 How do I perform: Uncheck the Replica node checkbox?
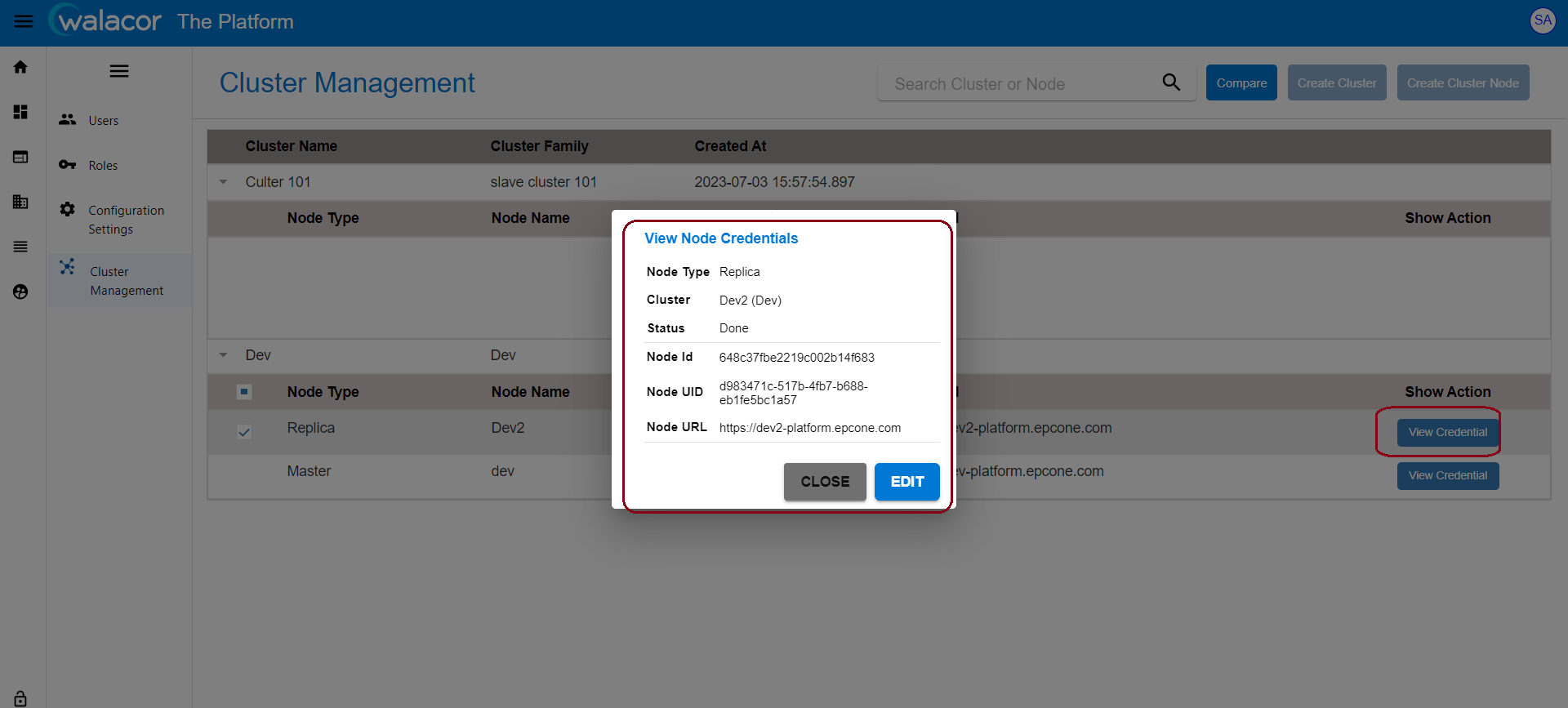pos(244,432)
